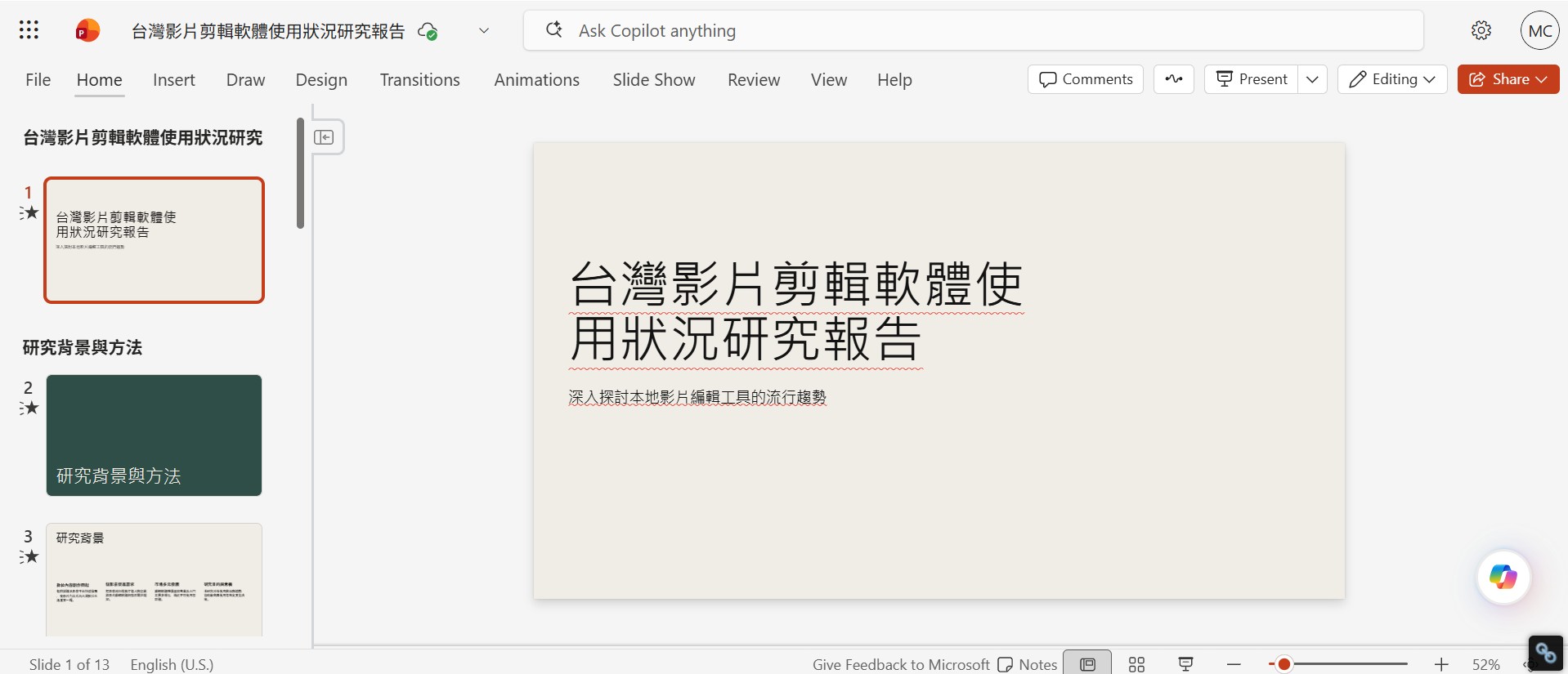Image resolution: width=1568 pixels, height=674 pixels.
Task: Click the thumbnail pane vertical scrollbar
Action: click(x=301, y=173)
